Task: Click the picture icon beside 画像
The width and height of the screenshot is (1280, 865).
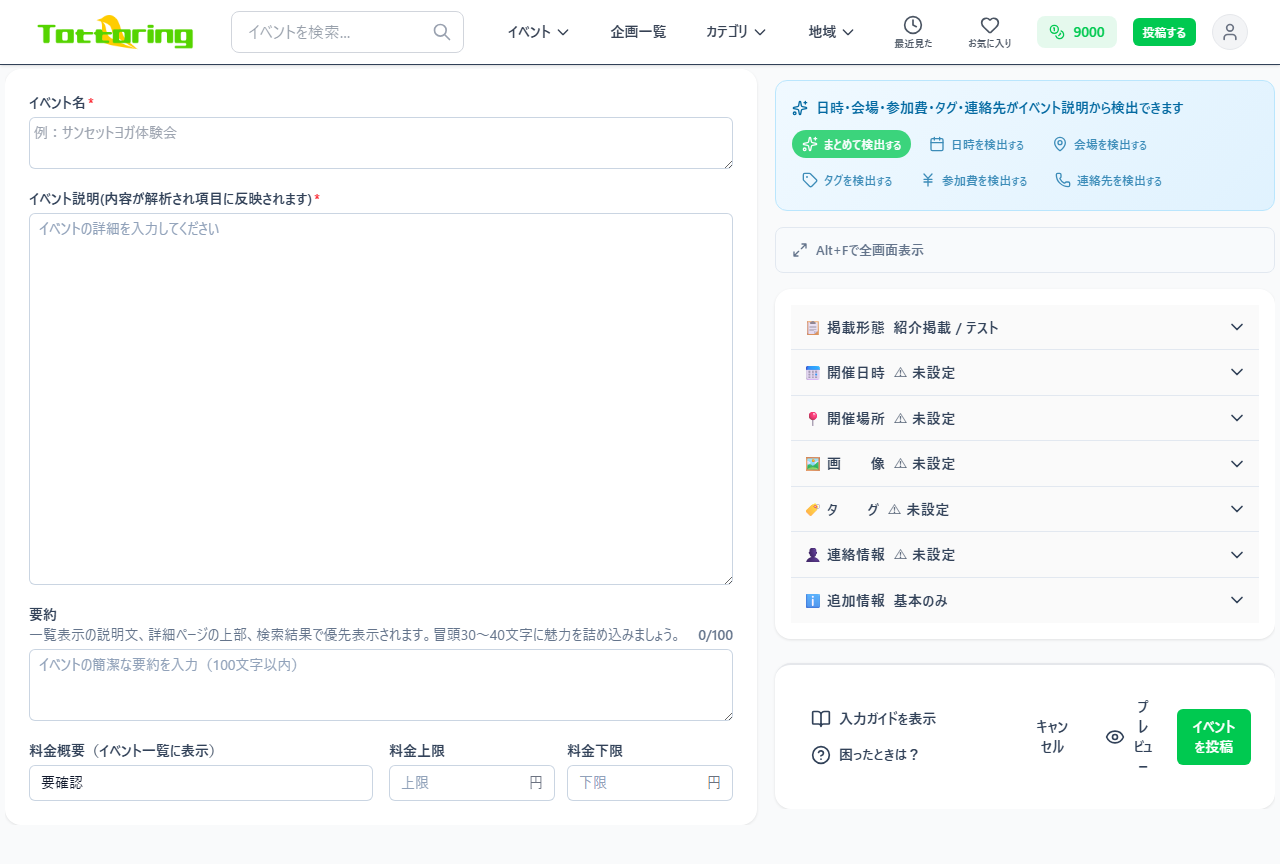Action: (812, 464)
